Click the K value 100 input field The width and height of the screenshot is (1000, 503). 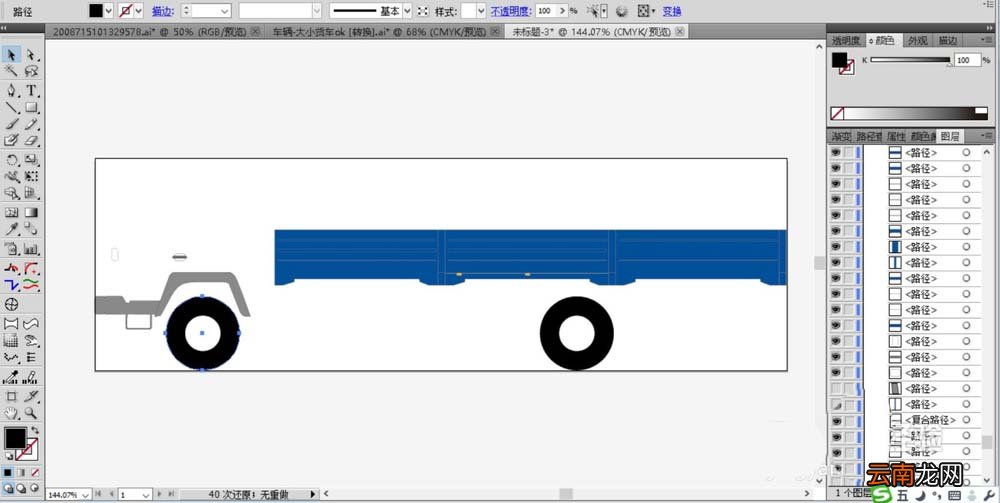966,60
